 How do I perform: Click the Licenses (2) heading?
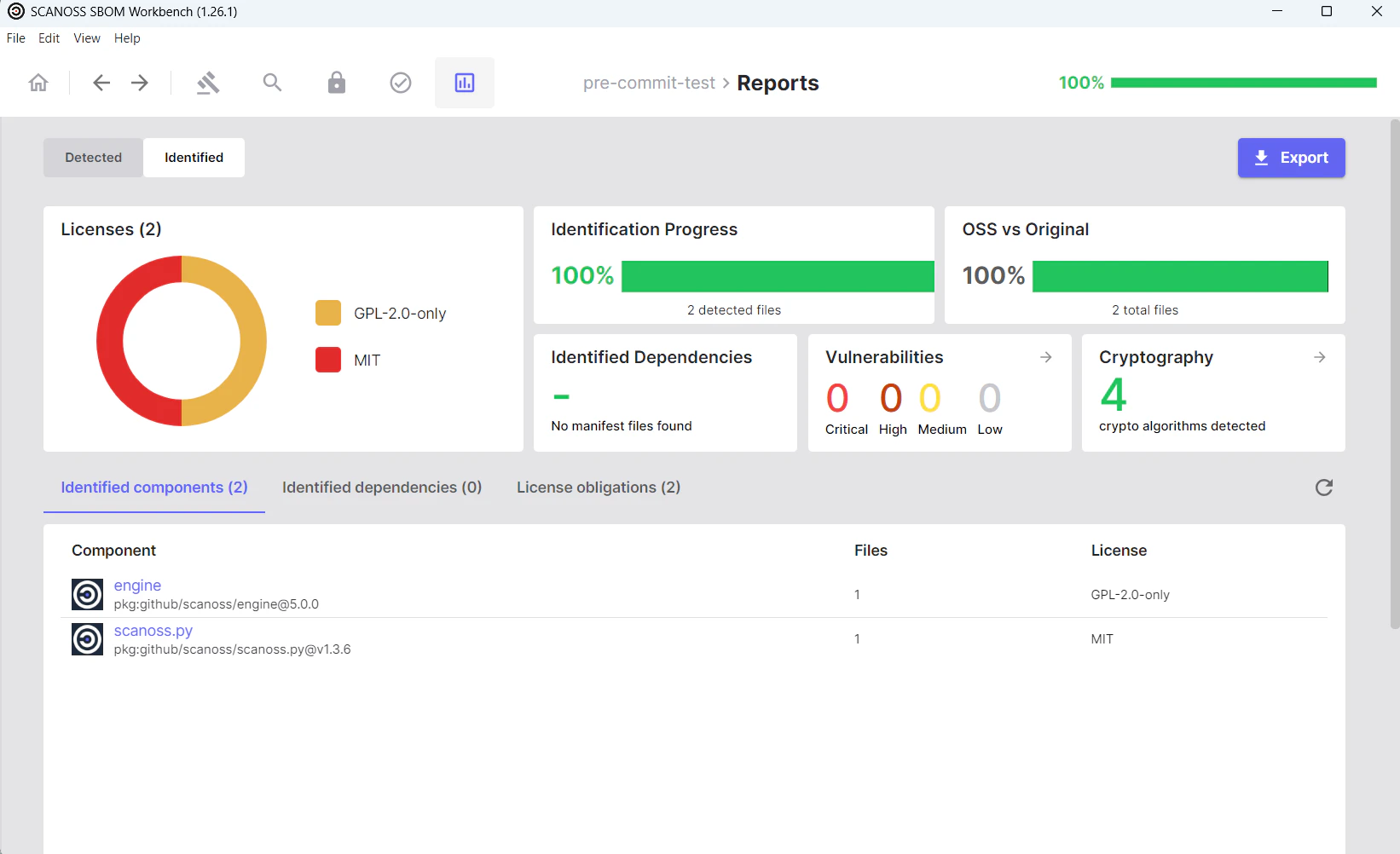(112, 229)
